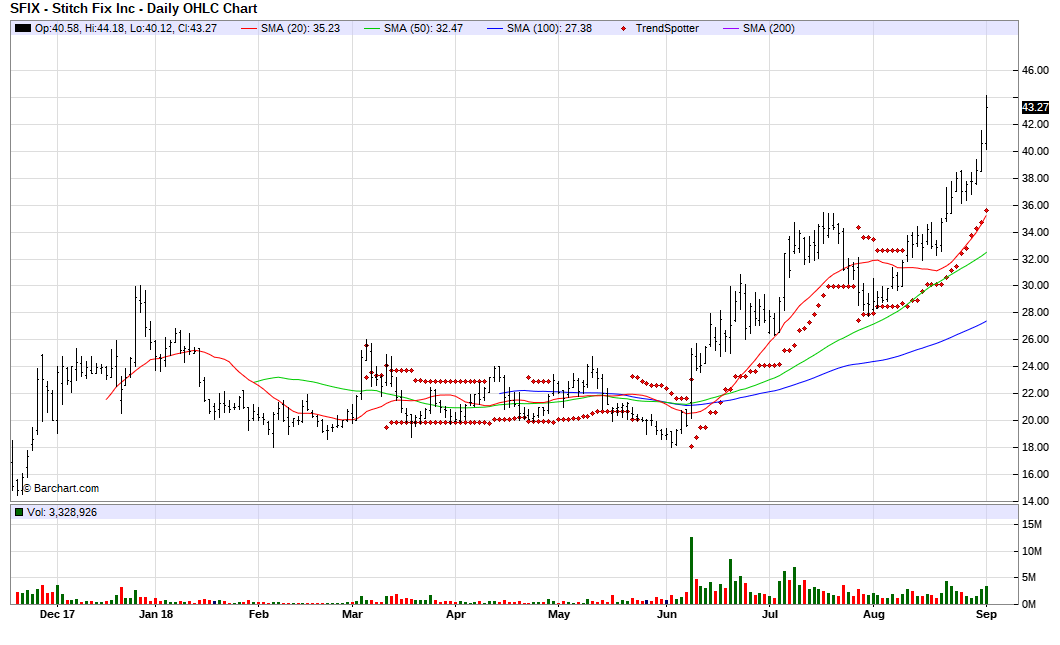The image size is (1060, 645).
Task: Click the 22.00 price axis label
Action: point(1035,393)
